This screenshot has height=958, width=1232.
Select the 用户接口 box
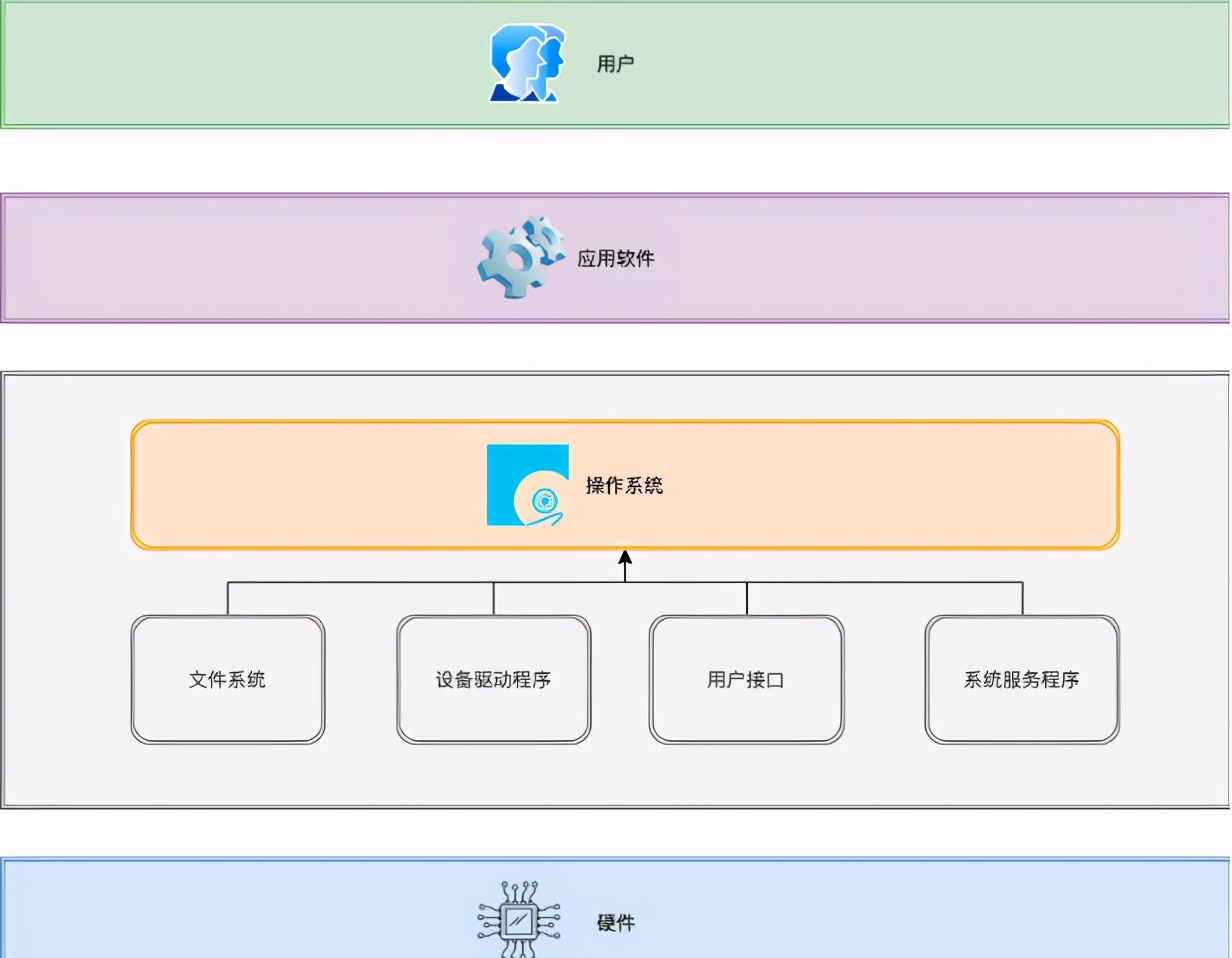746,678
